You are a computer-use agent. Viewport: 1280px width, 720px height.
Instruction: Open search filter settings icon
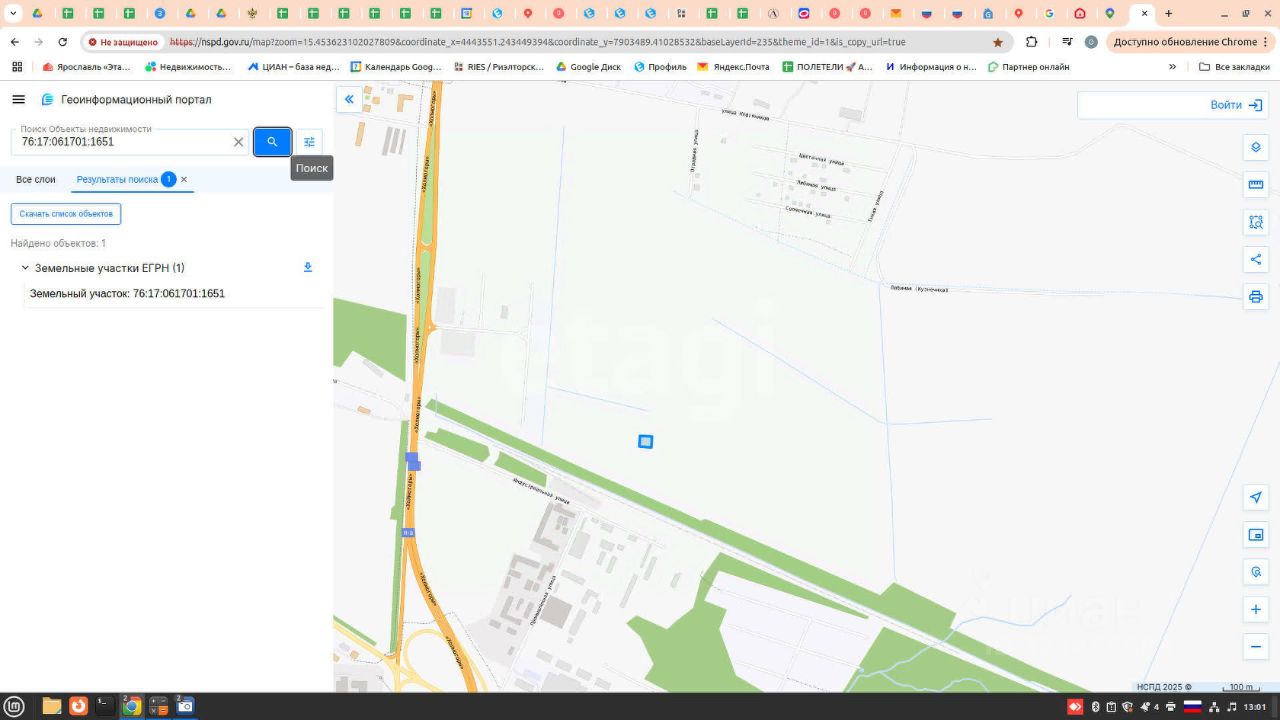(309, 142)
